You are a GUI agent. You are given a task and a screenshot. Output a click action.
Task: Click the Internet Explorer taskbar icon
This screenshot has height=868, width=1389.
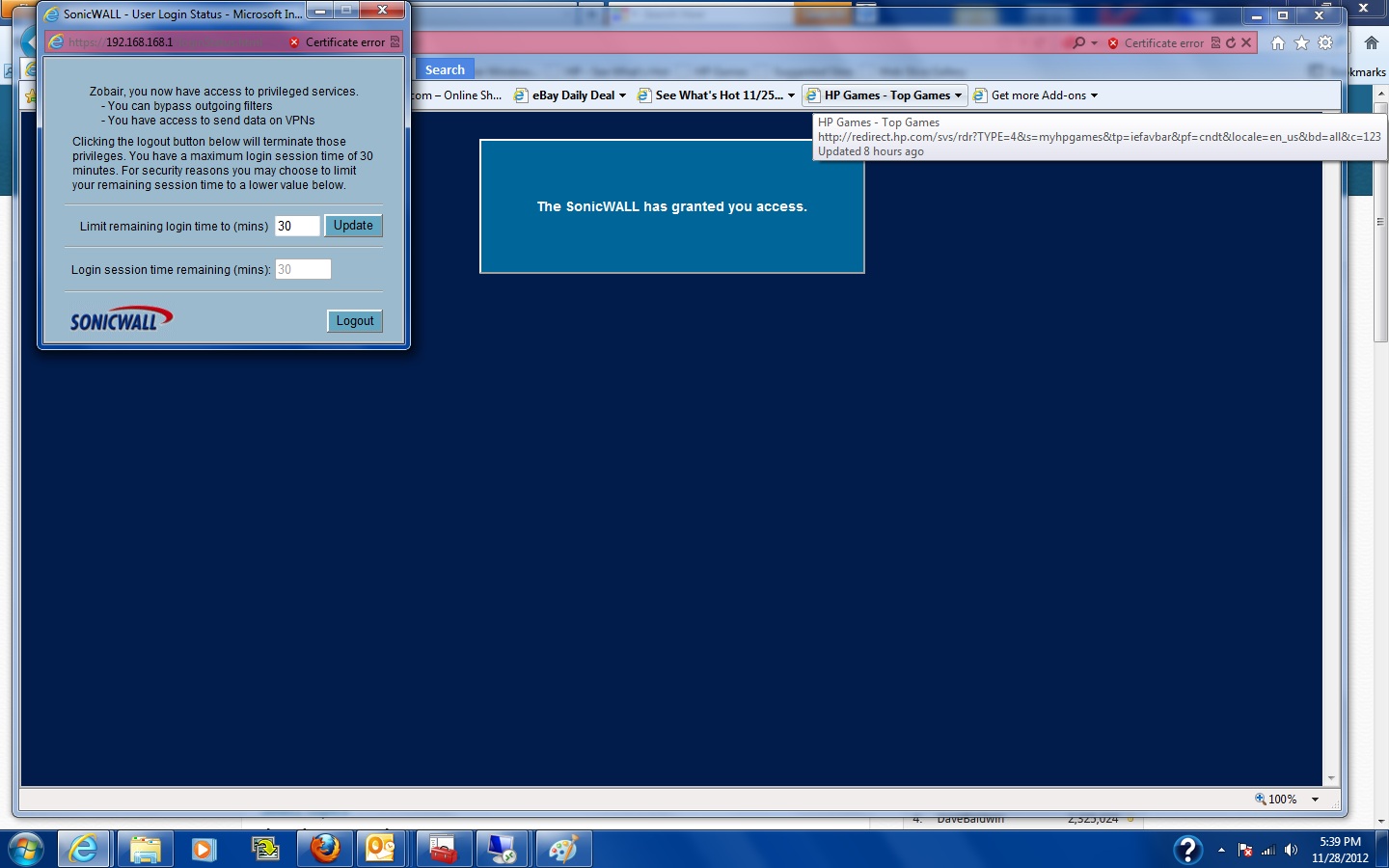coord(84,849)
